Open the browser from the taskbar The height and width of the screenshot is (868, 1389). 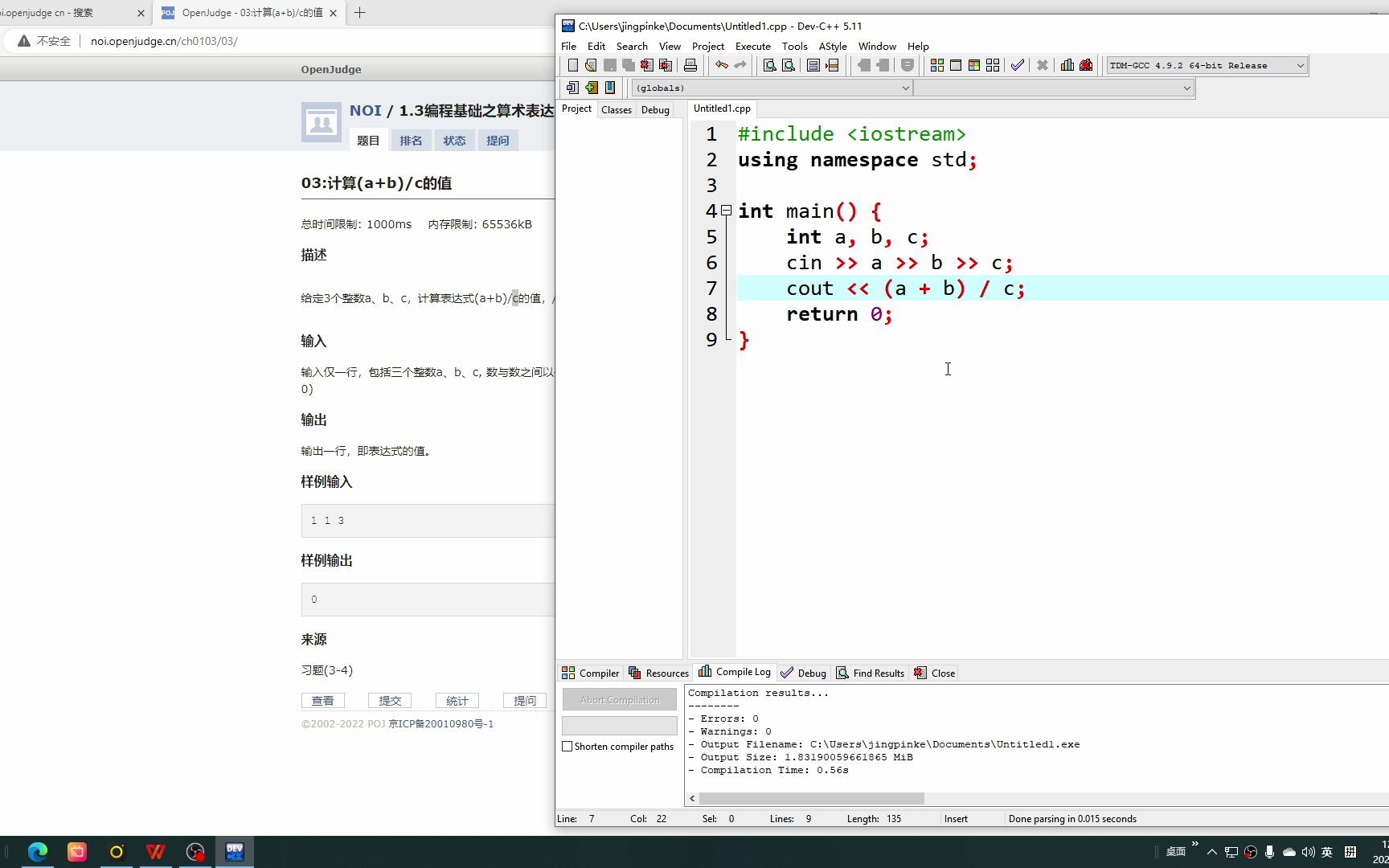coord(38,851)
